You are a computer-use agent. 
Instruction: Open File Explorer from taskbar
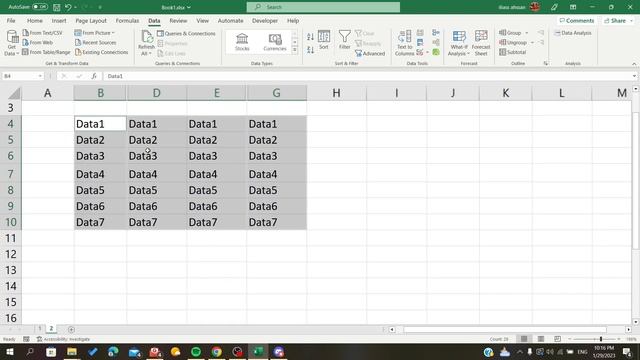72,352
